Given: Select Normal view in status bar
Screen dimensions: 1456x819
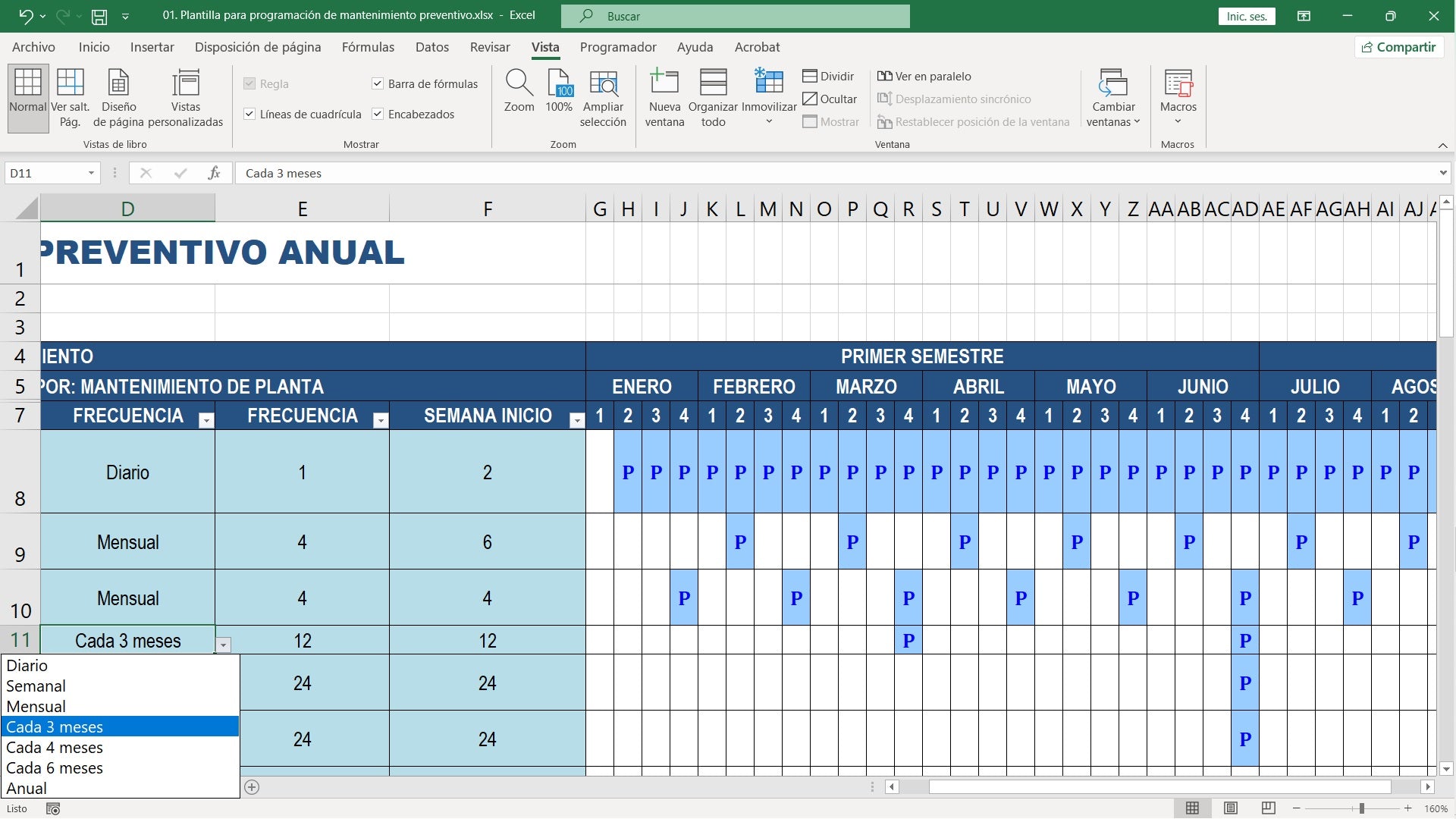Looking at the screenshot, I should [x=1192, y=808].
